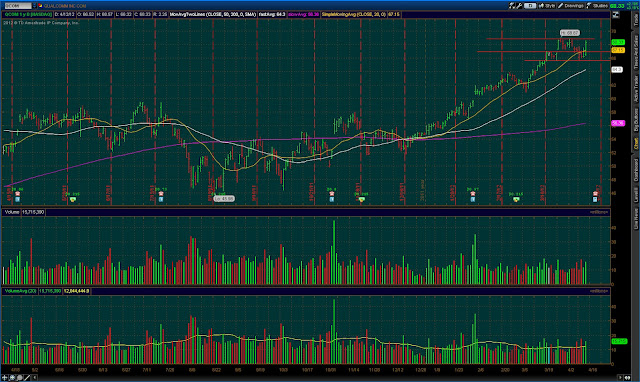The width and height of the screenshot is (640, 382).
Task: Open the D aggregation period selector
Action: click(x=530, y=6)
